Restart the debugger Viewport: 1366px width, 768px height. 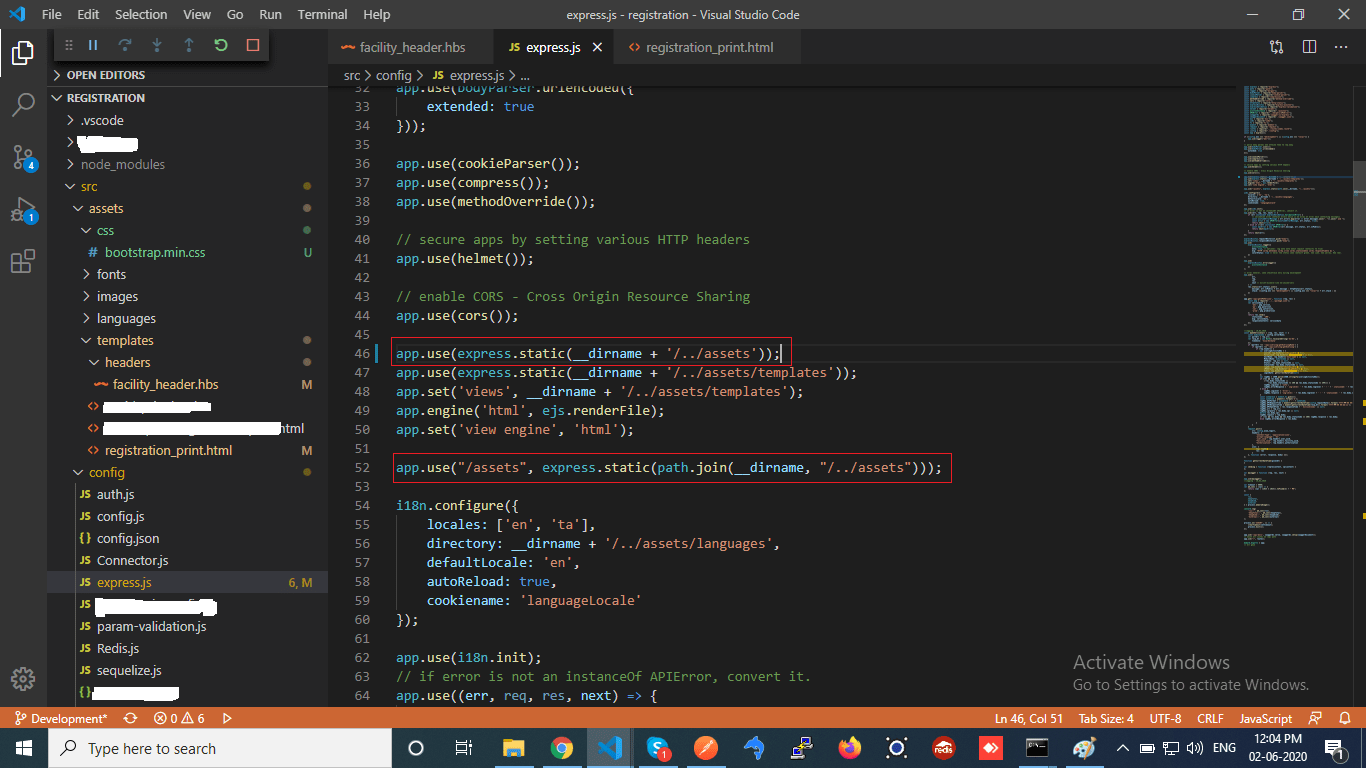pos(220,45)
